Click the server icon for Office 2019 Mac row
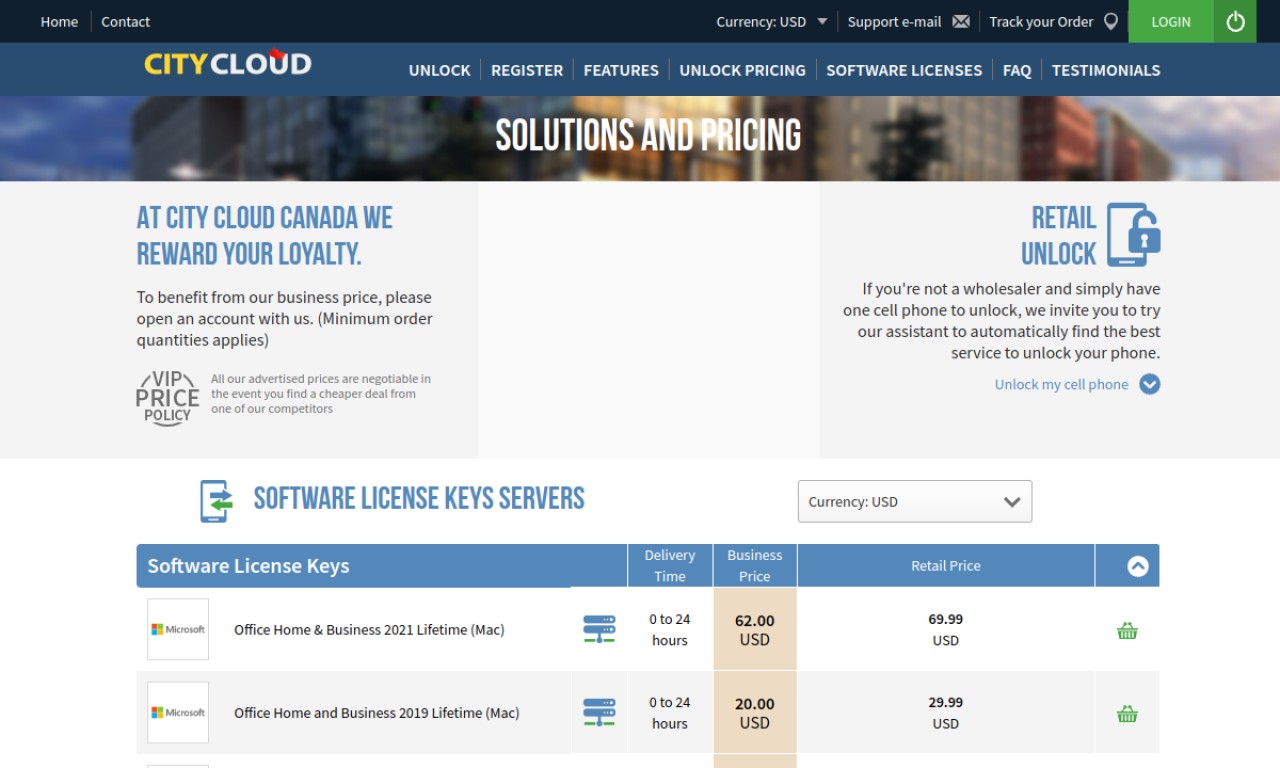The height and width of the screenshot is (768, 1280). point(599,712)
